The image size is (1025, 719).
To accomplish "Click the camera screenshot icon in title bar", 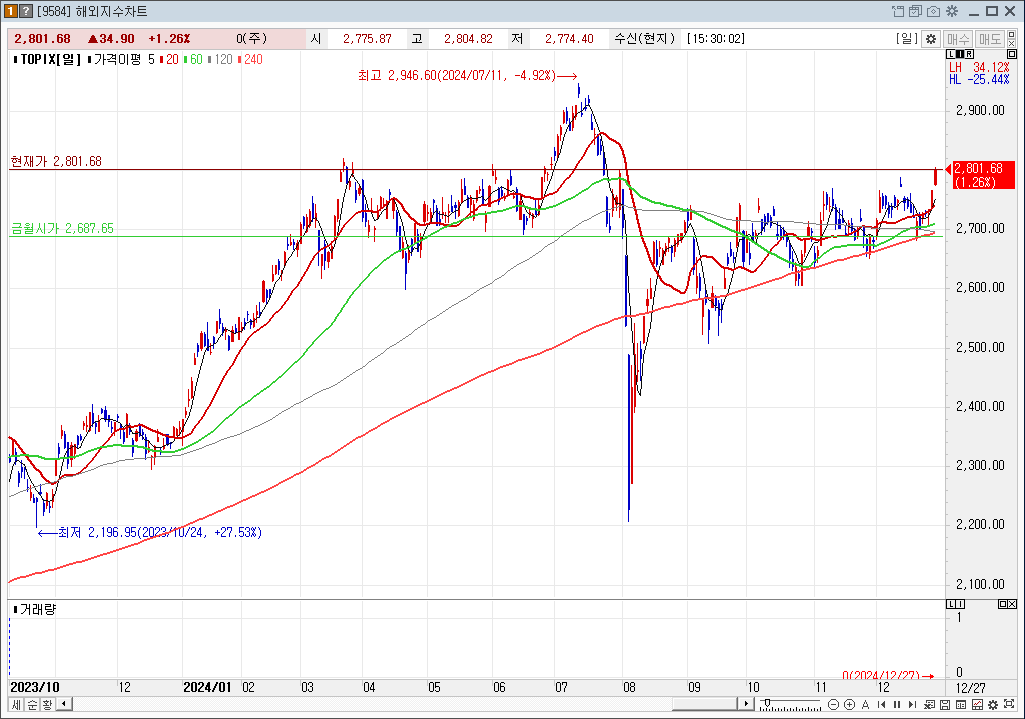I will (x=933, y=11).
